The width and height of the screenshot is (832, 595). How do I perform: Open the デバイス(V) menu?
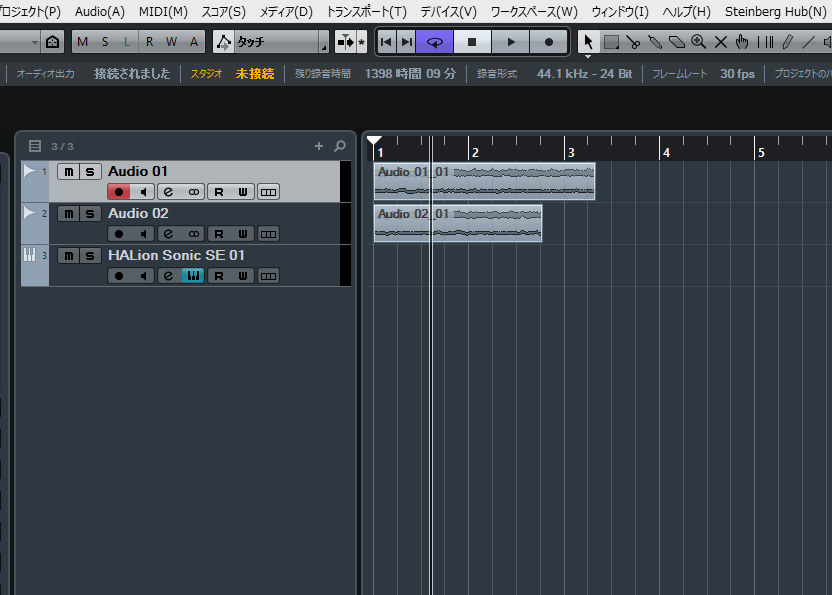(x=448, y=11)
